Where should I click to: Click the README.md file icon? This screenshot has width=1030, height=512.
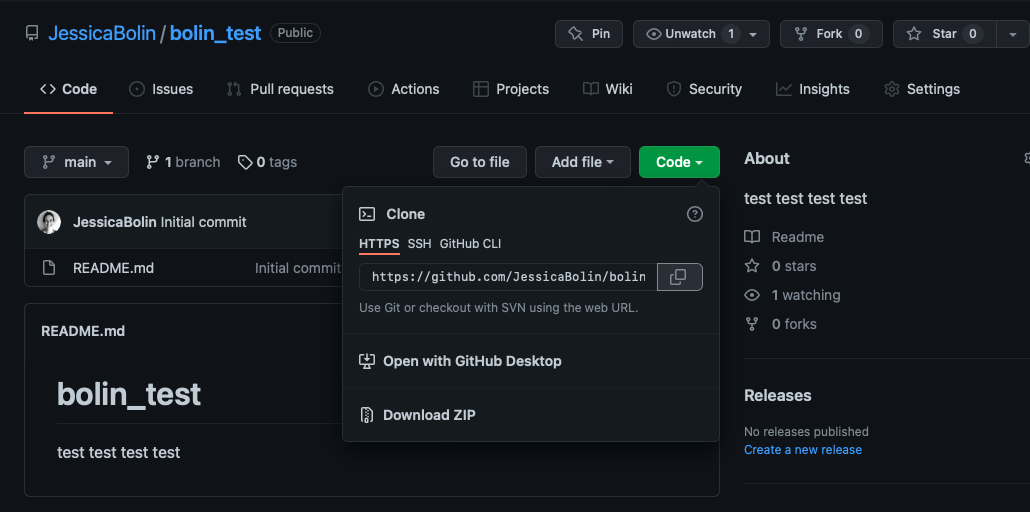coord(49,268)
